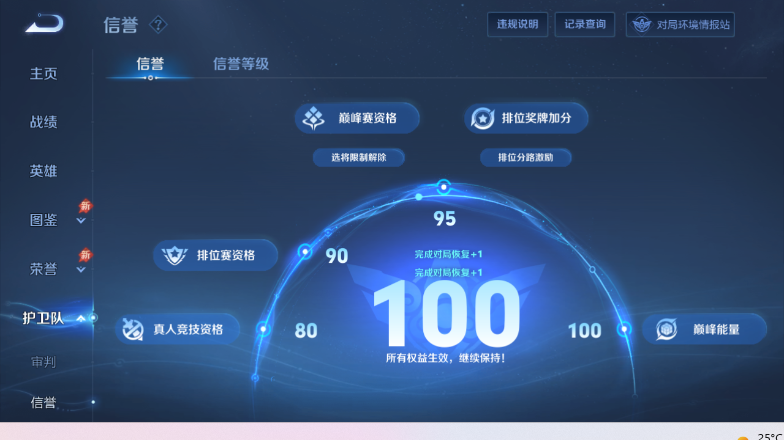This screenshot has width=784, height=440.
Task: Click the 排位奖牌加分 star icon
Action: tap(482, 118)
